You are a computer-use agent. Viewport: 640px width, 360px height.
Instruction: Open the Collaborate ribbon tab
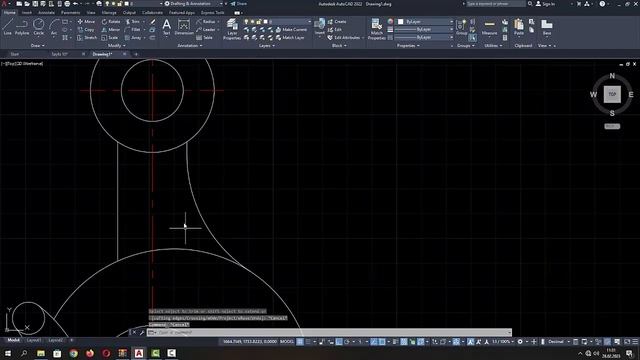152,13
